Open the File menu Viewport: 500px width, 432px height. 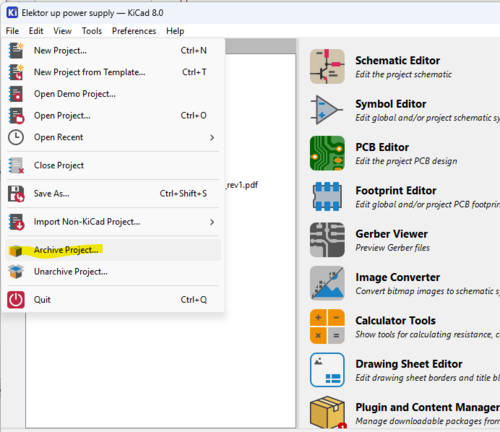[x=12, y=31]
